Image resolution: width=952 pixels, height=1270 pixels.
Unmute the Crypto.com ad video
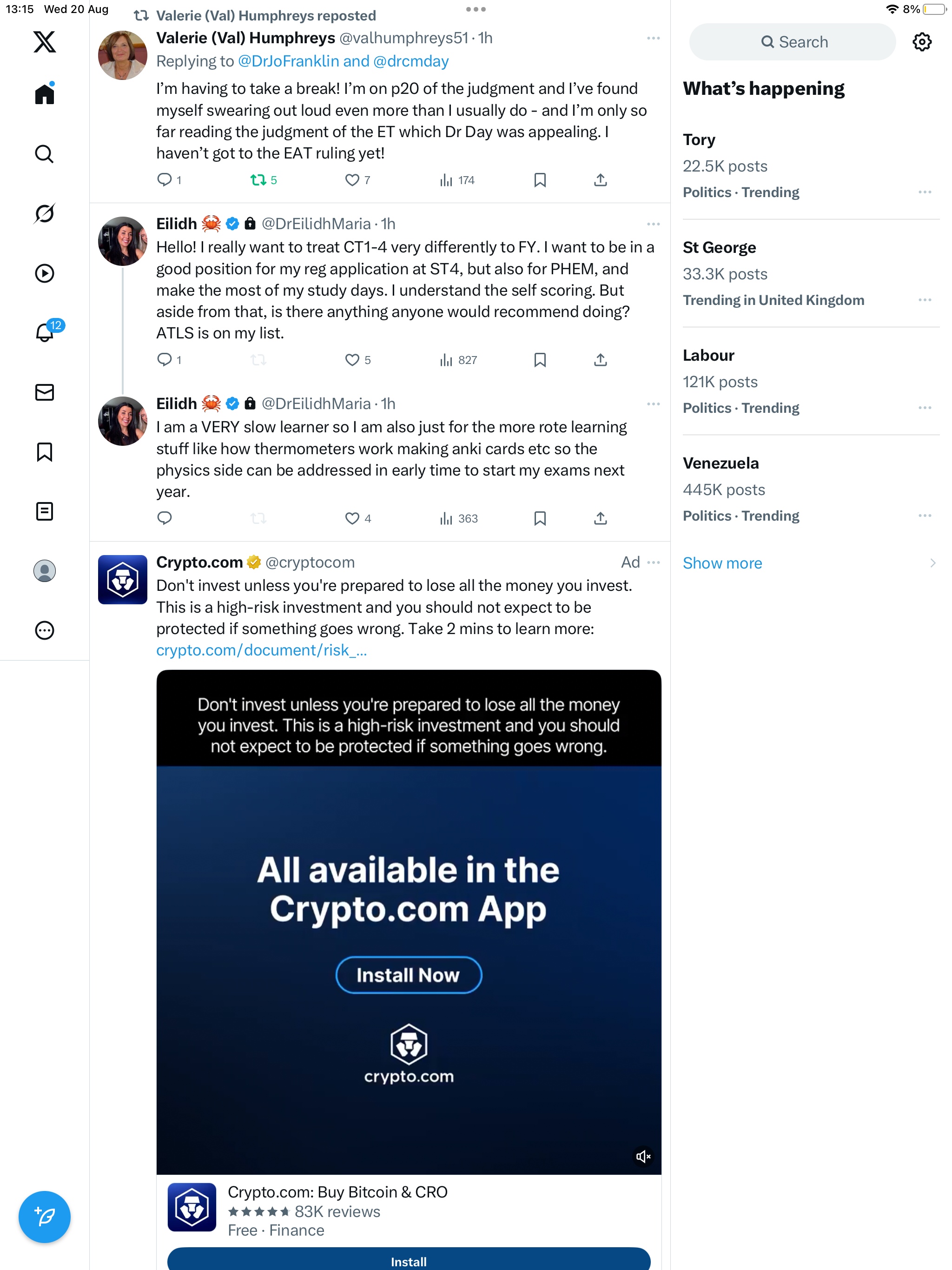pyautogui.click(x=643, y=1156)
